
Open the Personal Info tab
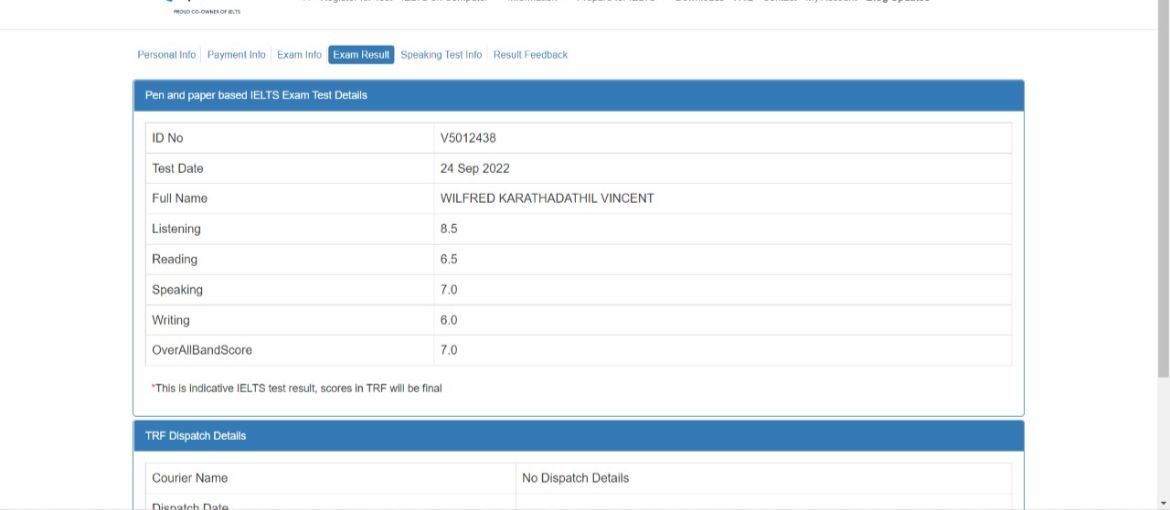click(x=166, y=55)
